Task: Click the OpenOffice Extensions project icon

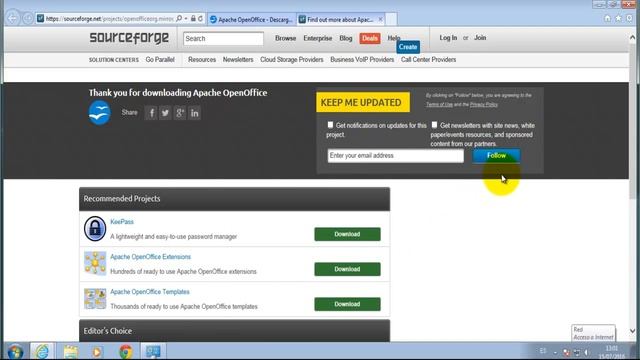Action: pyautogui.click(x=95, y=263)
